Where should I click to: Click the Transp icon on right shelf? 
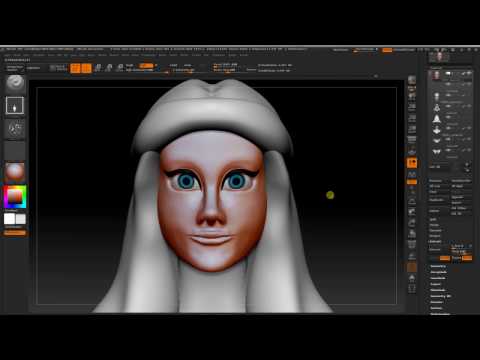412,256
